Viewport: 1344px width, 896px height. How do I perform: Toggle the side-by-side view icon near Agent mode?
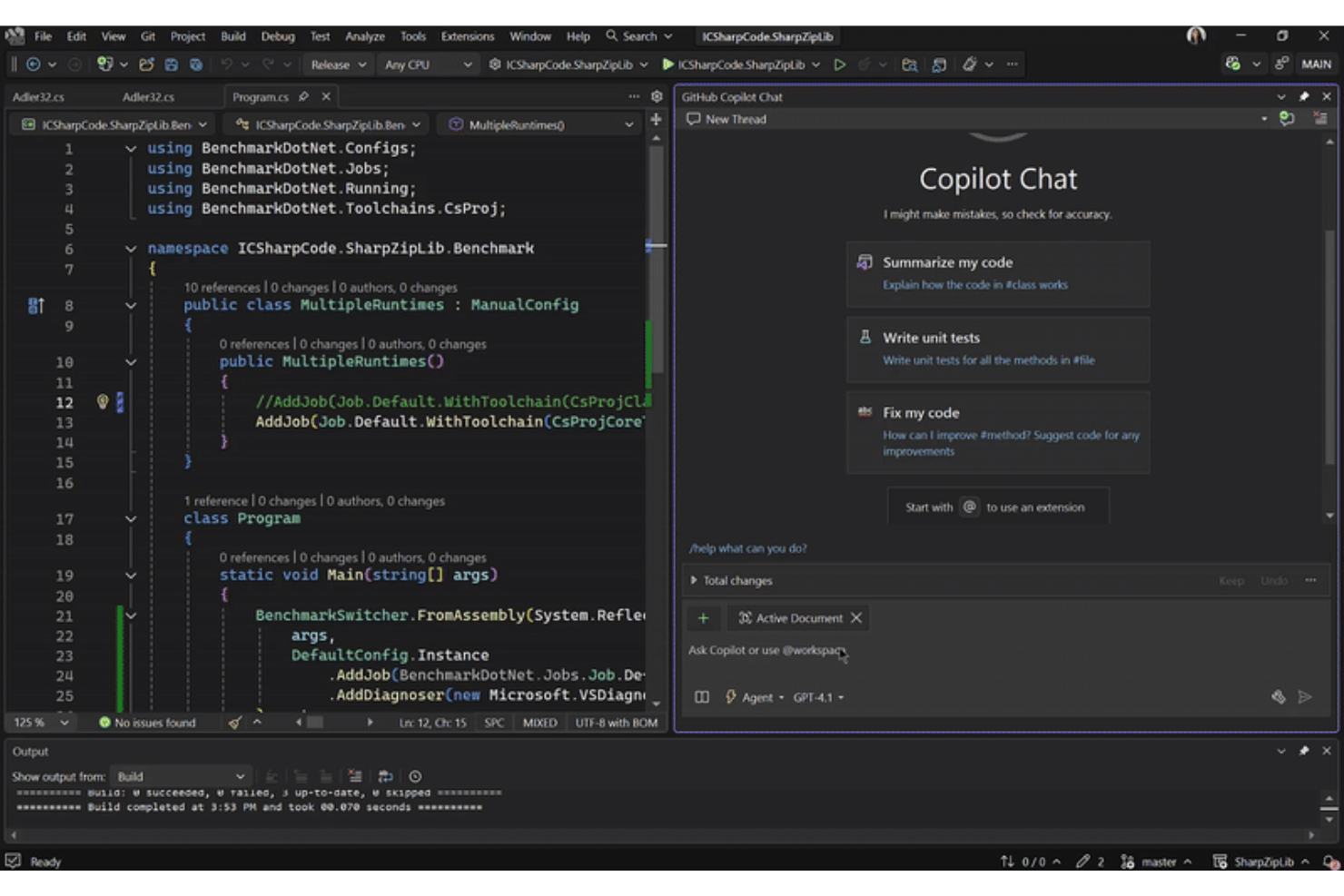pyautogui.click(x=701, y=696)
